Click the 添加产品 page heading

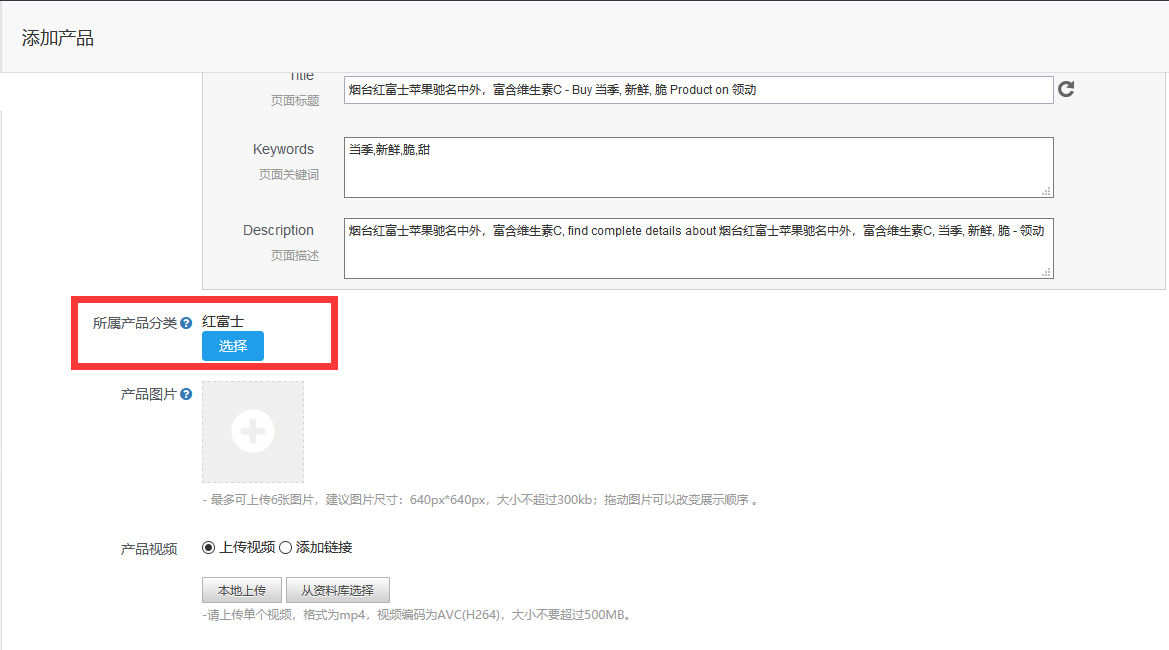click(x=58, y=38)
